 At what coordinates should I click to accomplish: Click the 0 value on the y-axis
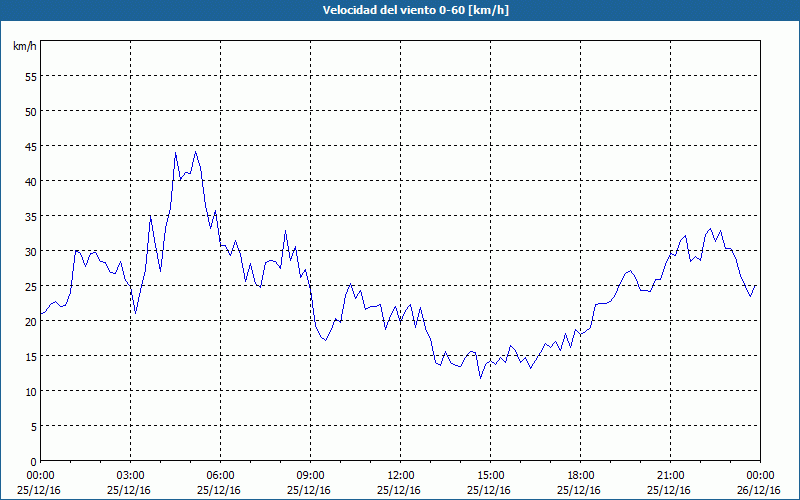point(34,462)
